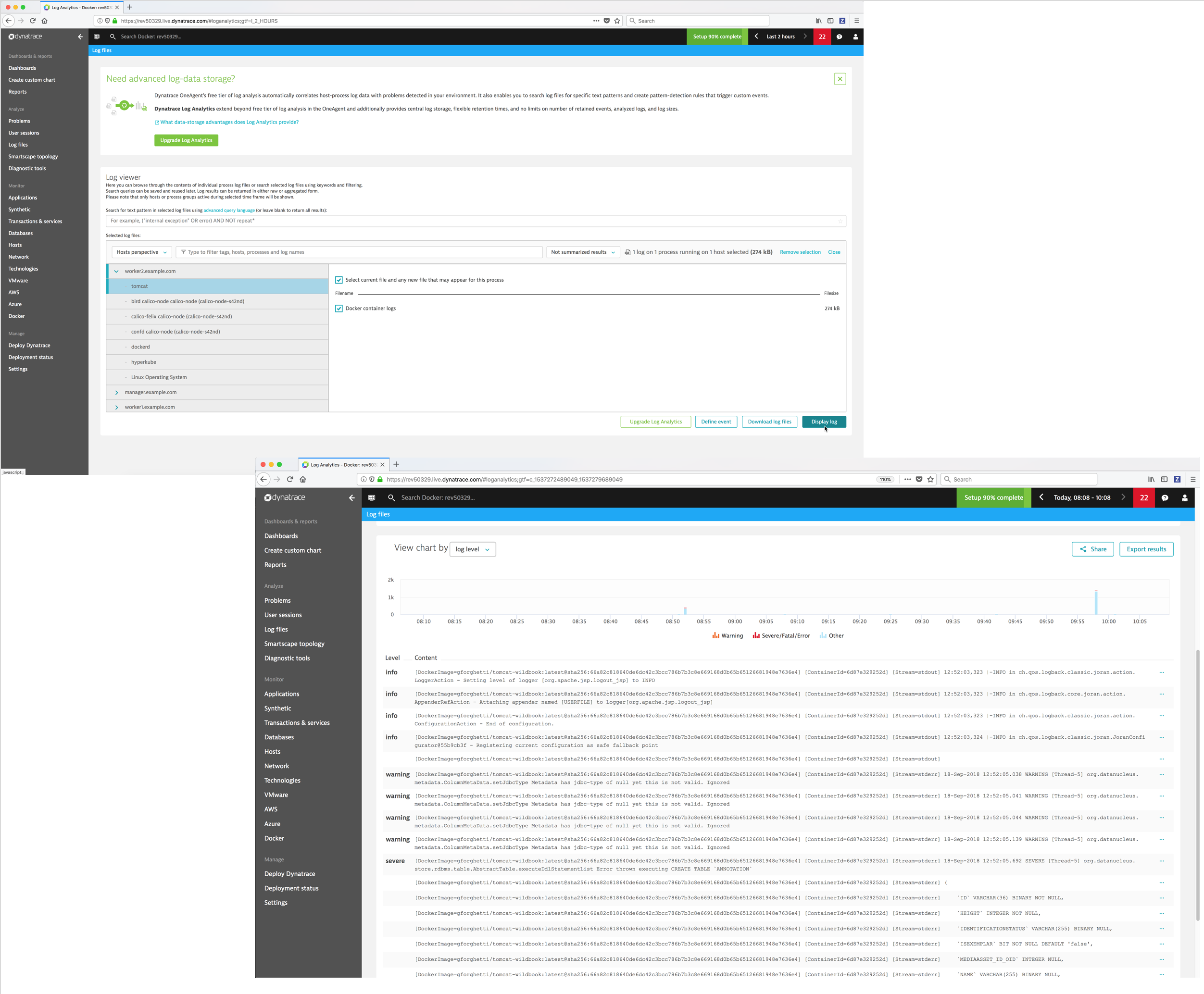Click Setup 90% complete progress in top window
This screenshot has height=994, width=1204.
tap(717, 37)
